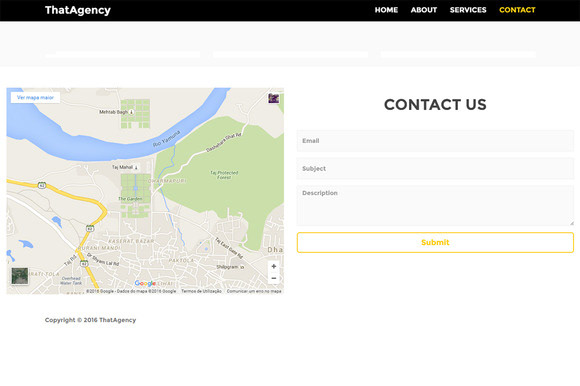
Task: Click the CONTACT US heading
Action: point(435,105)
